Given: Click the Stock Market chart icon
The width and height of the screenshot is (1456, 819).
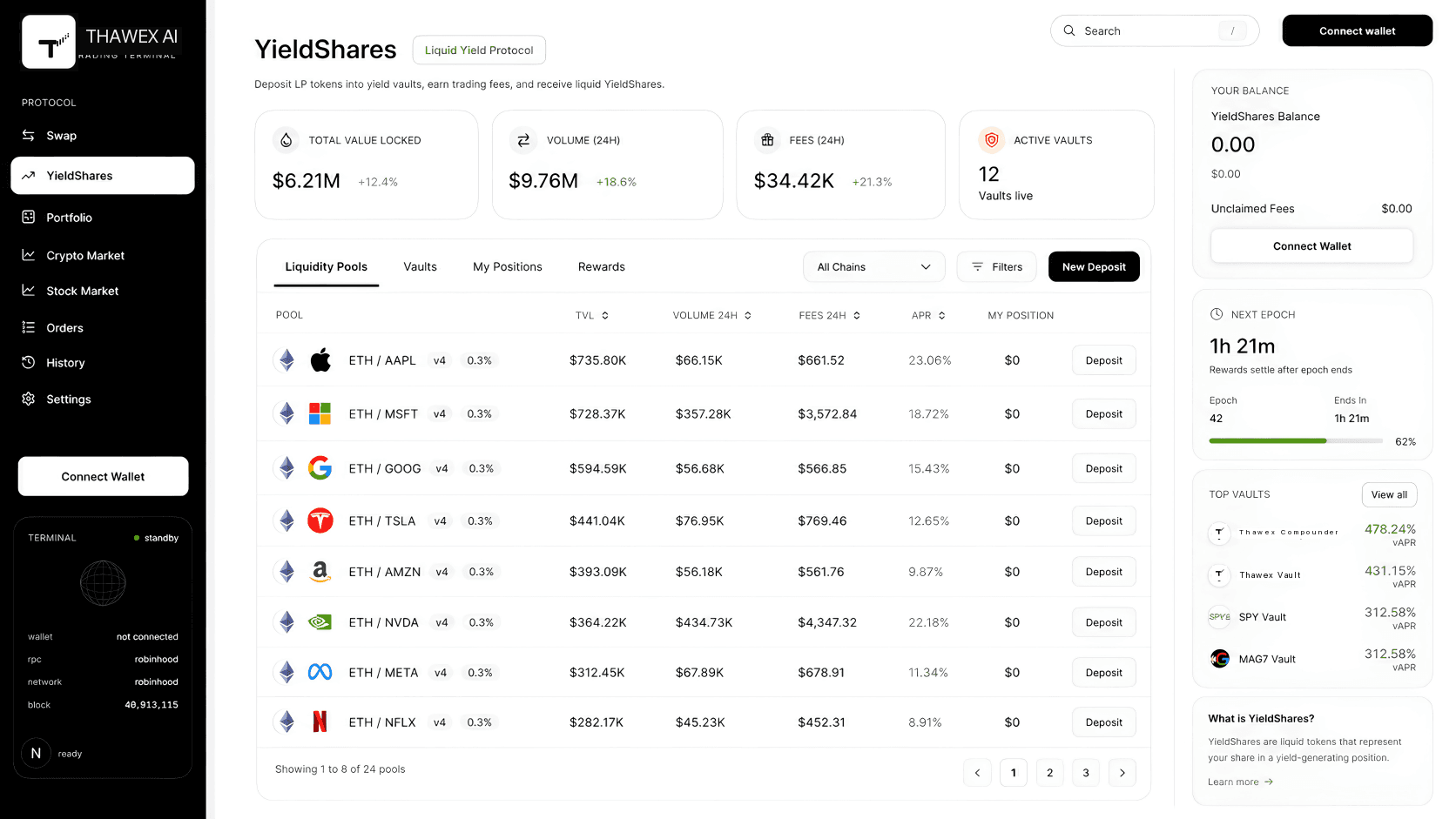Looking at the screenshot, I should 29,291.
